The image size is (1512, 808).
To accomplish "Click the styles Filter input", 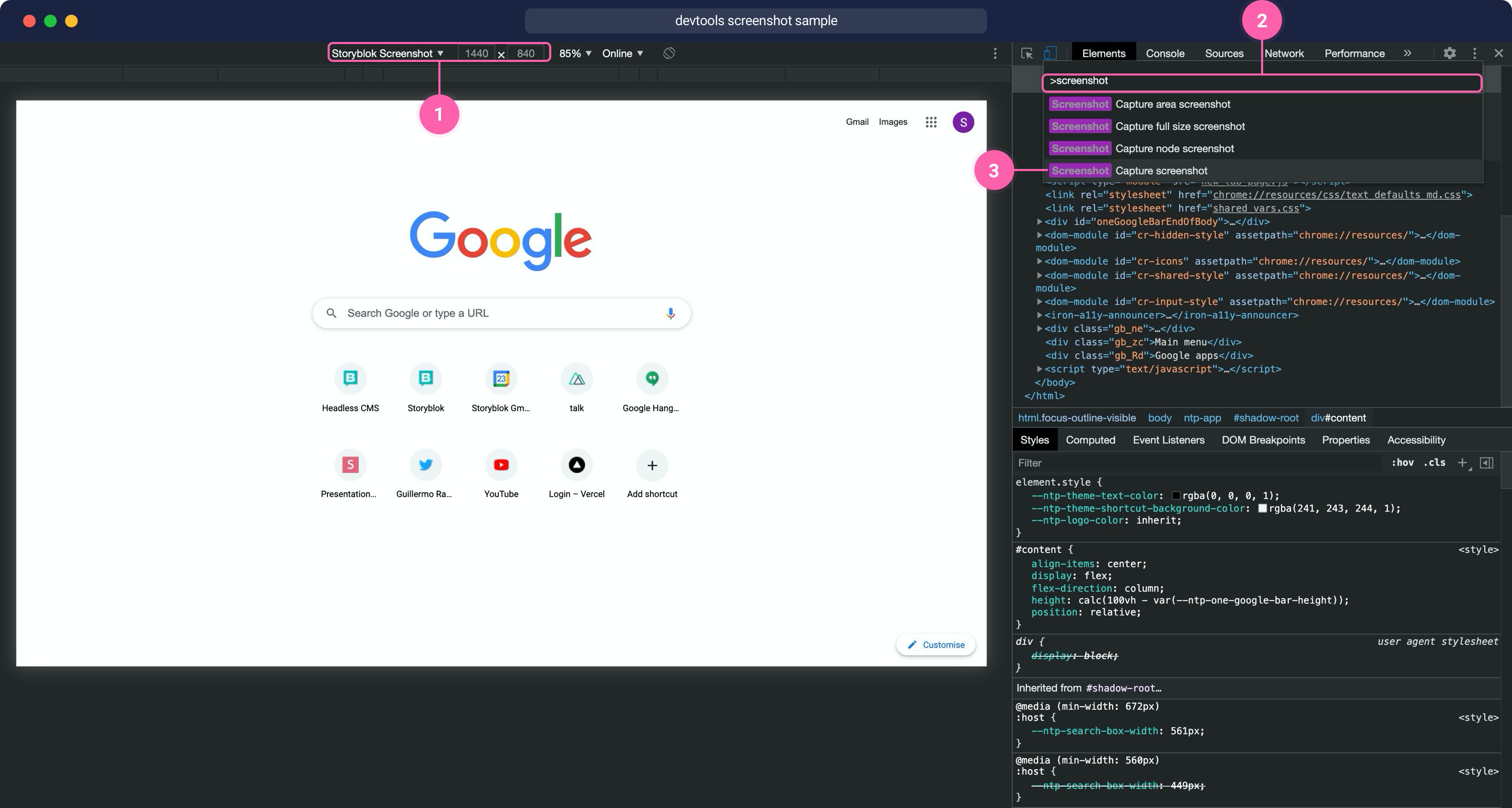I will click(1198, 463).
